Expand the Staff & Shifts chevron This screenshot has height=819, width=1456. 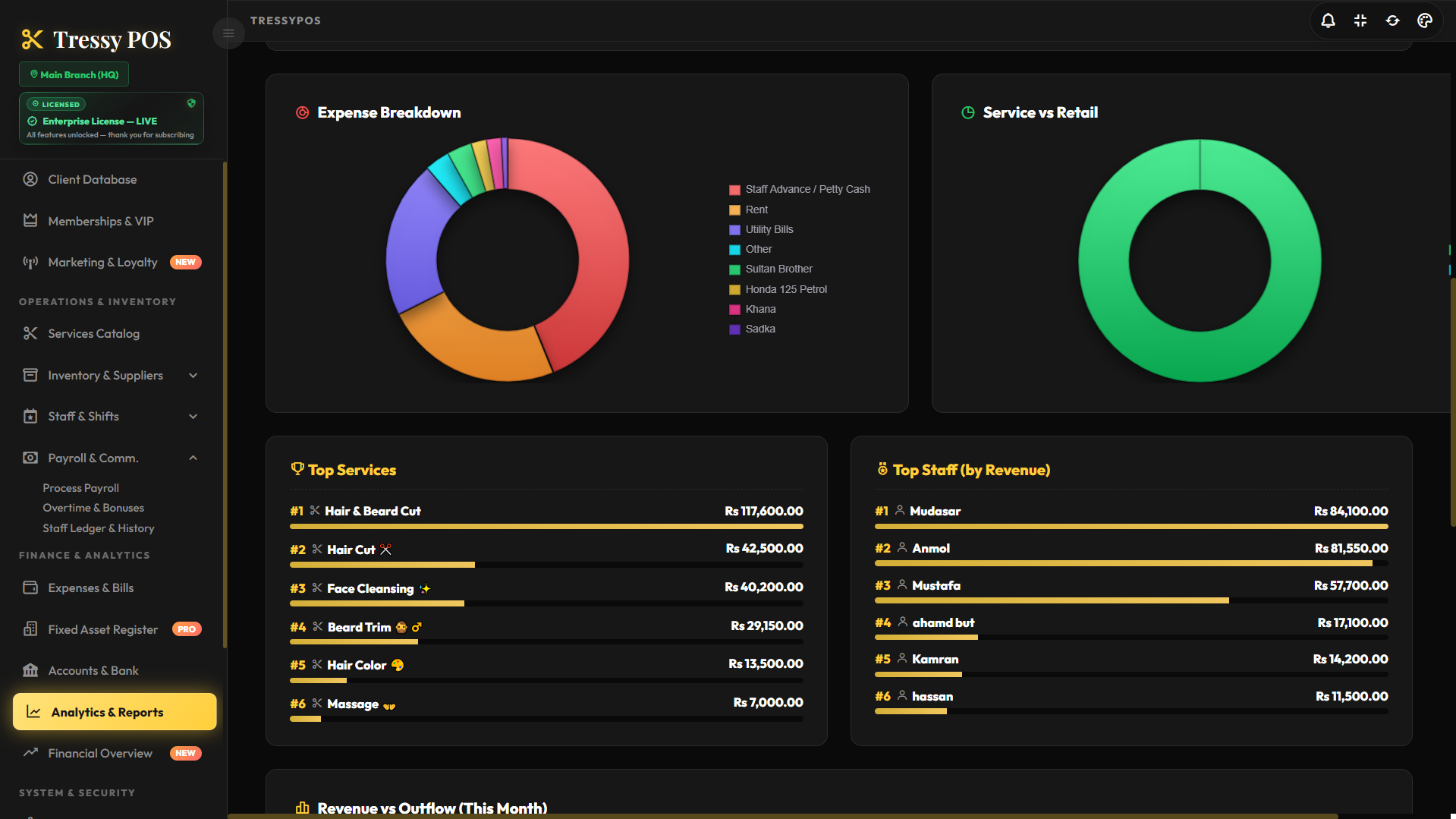[193, 416]
